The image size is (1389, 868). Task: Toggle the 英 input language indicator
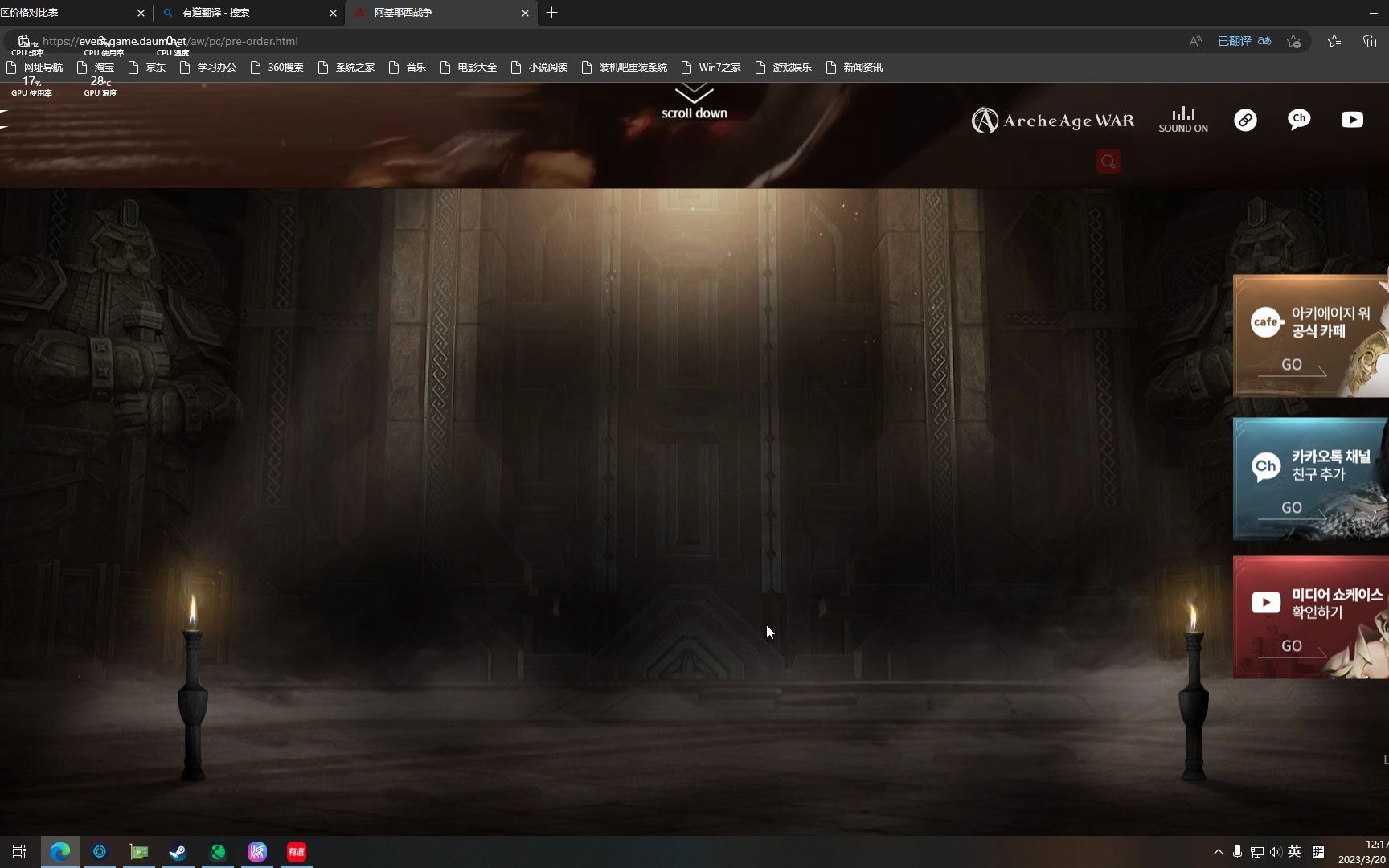click(x=1294, y=852)
